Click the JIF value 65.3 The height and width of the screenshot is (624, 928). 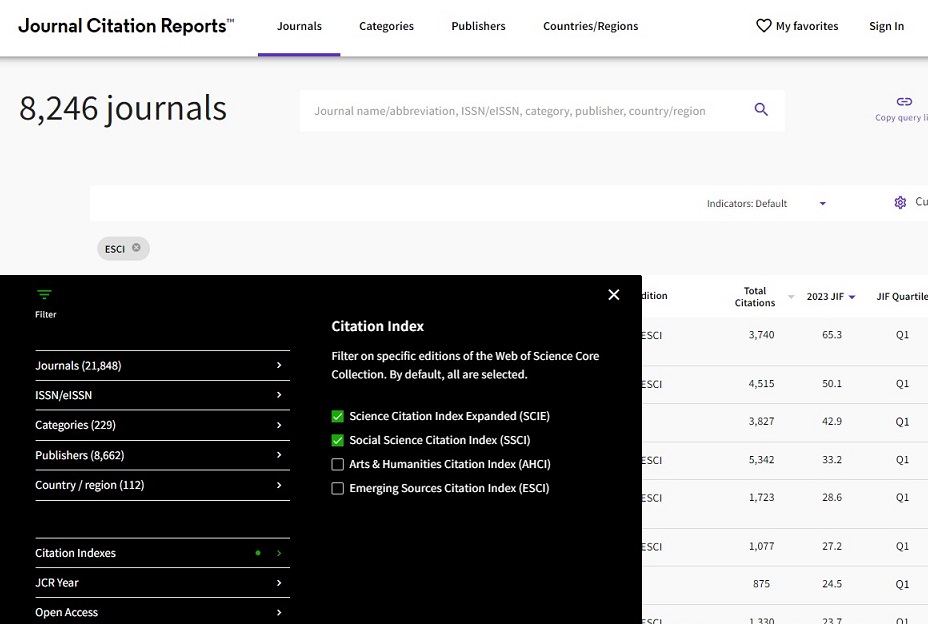point(832,334)
